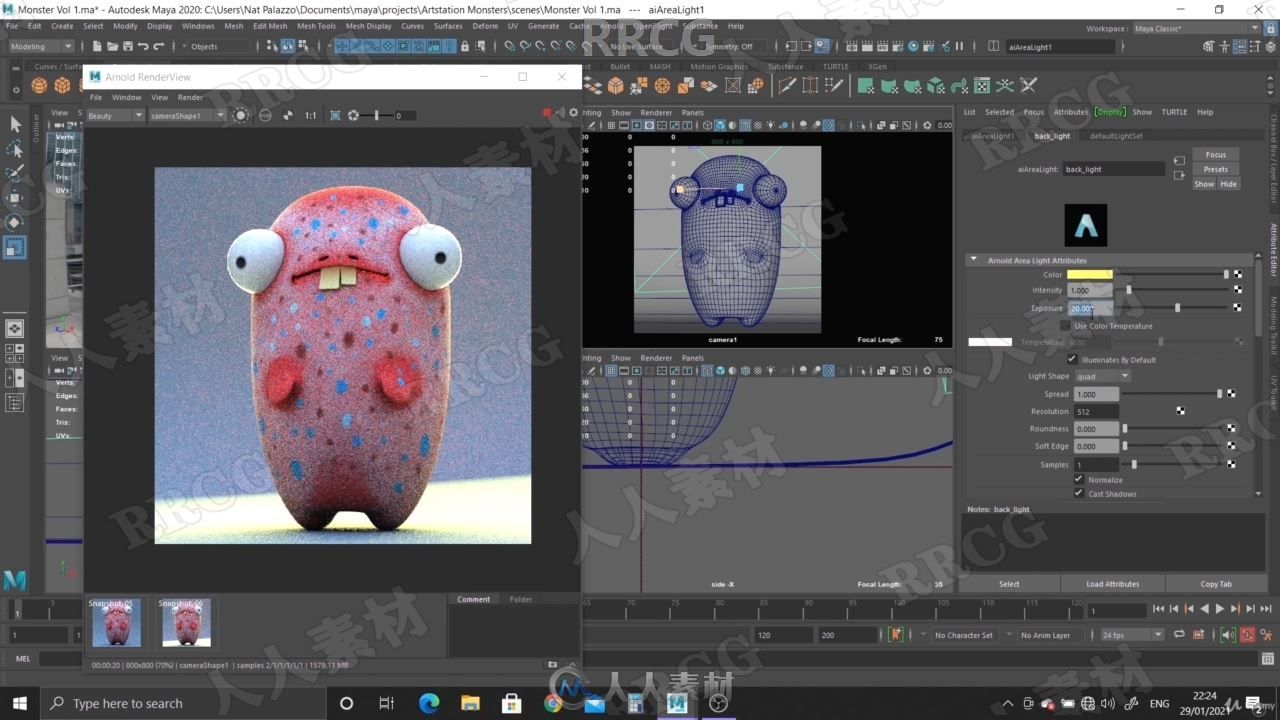The width and height of the screenshot is (1280, 720).
Task: Toggle the Normalize checkbox
Action: pyautogui.click(x=1079, y=479)
